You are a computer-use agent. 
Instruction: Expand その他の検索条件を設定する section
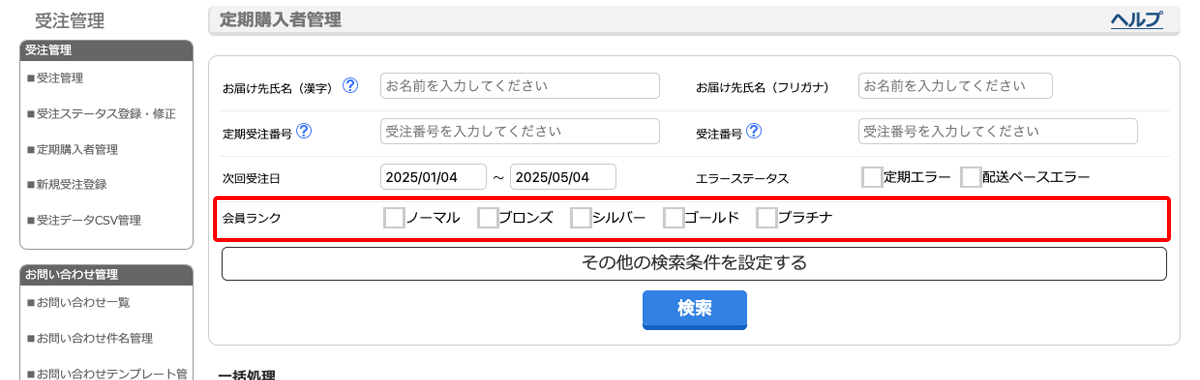pyautogui.click(x=694, y=264)
